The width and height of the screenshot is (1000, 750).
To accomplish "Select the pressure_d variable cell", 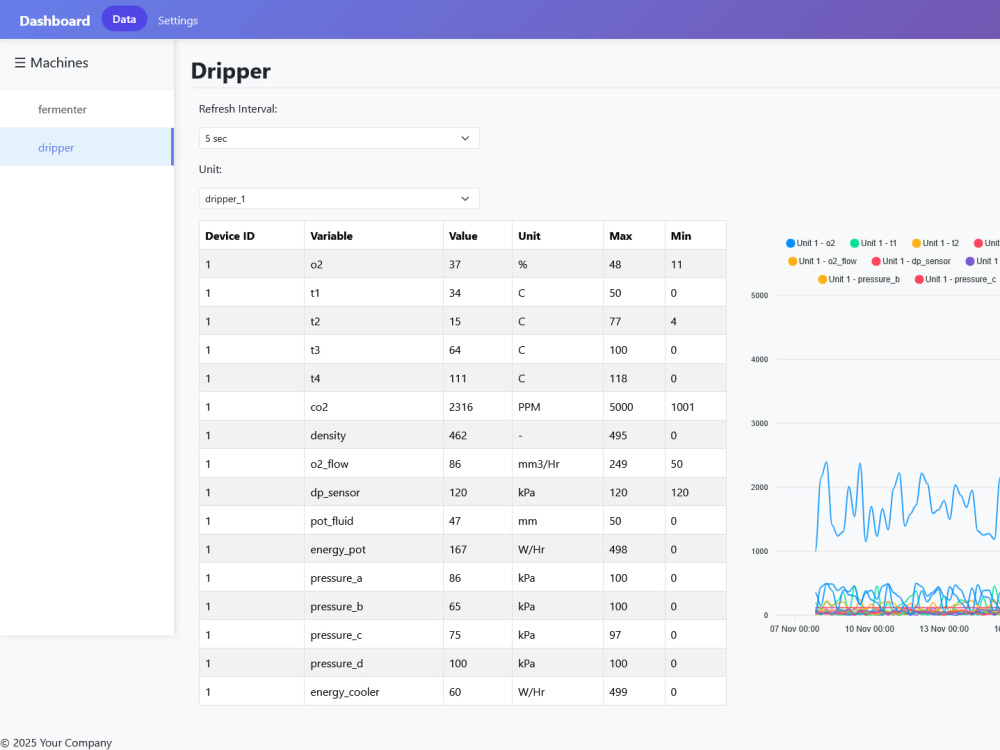I will point(374,663).
